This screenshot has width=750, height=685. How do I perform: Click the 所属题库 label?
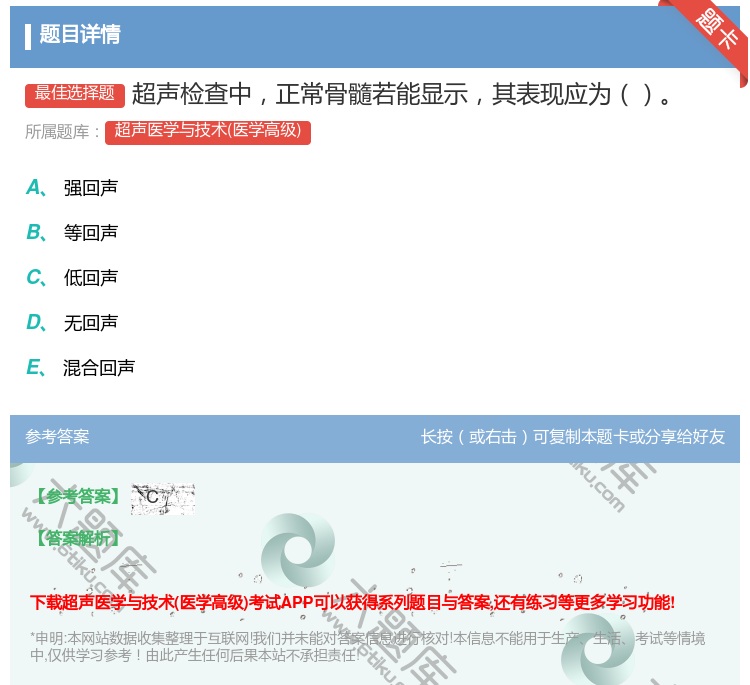(62, 132)
